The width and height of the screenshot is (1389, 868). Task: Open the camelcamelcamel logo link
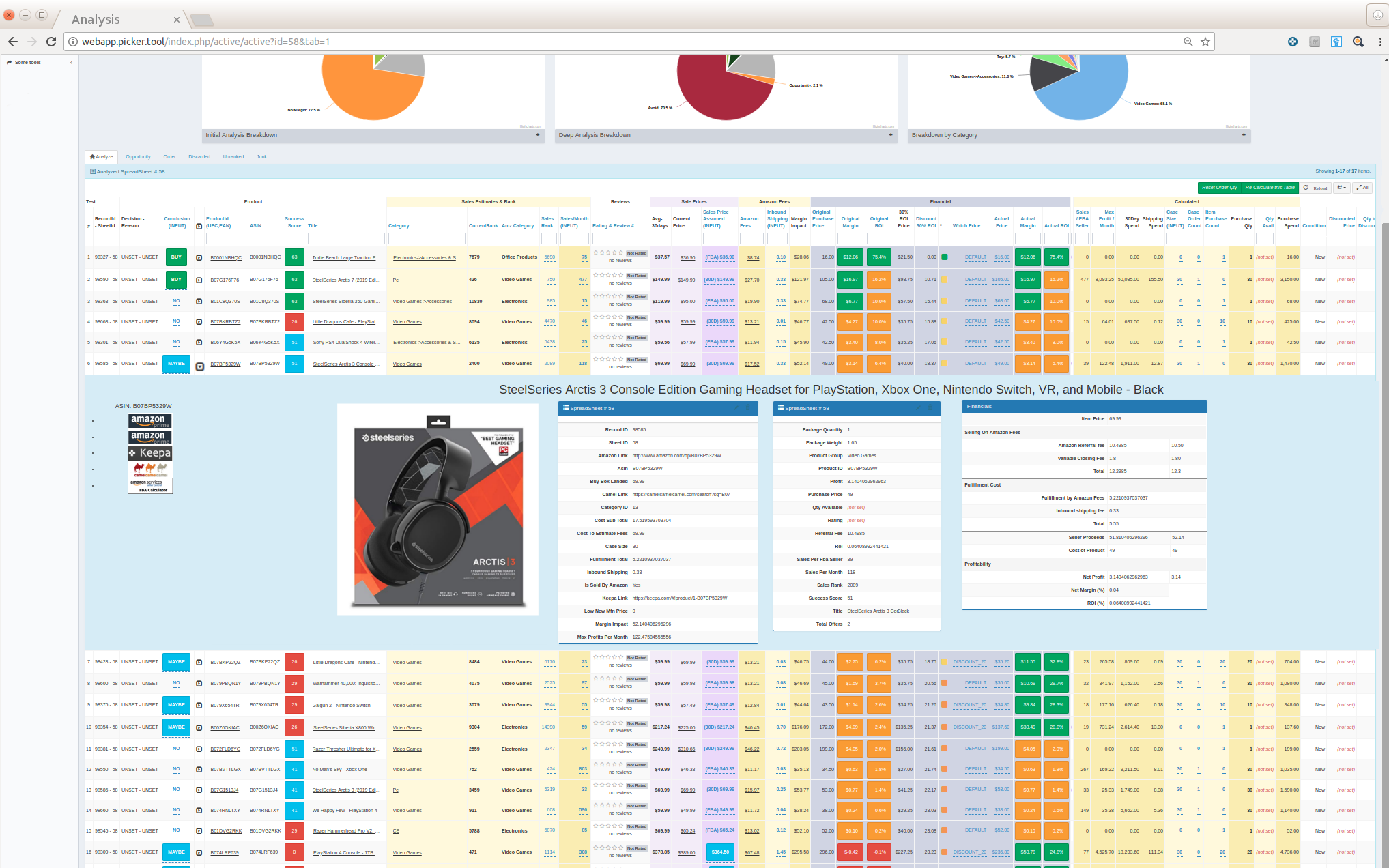pos(150,469)
